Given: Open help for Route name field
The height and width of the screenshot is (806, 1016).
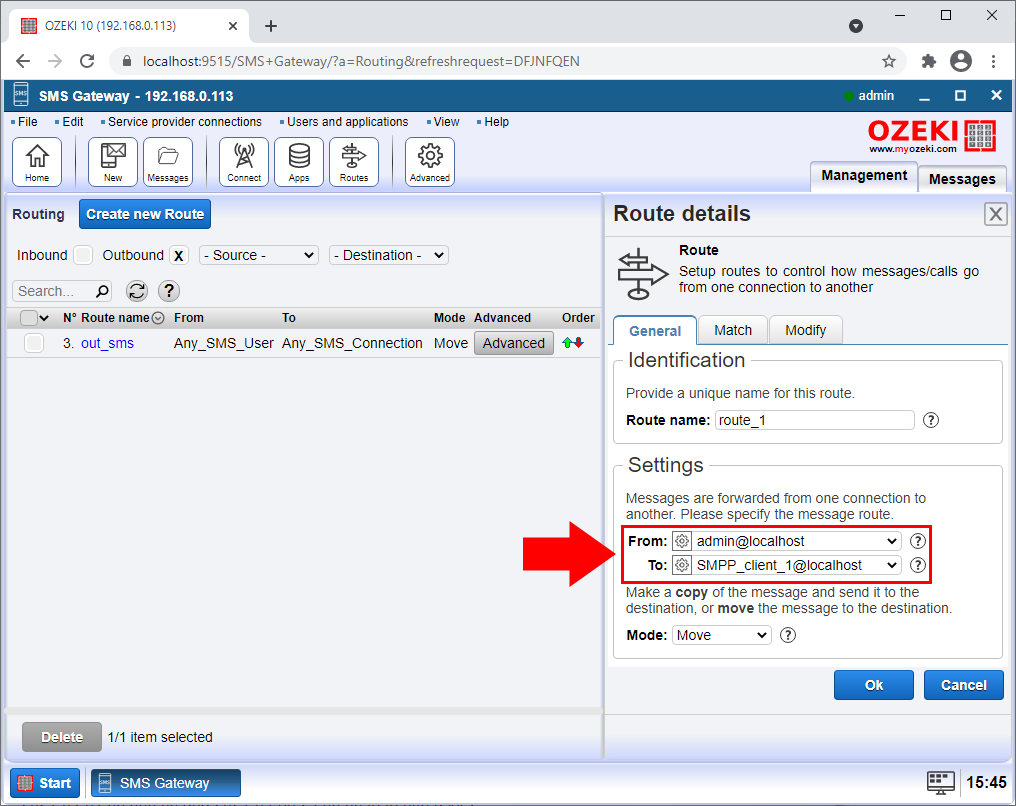Looking at the screenshot, I should tap(930, 420).
